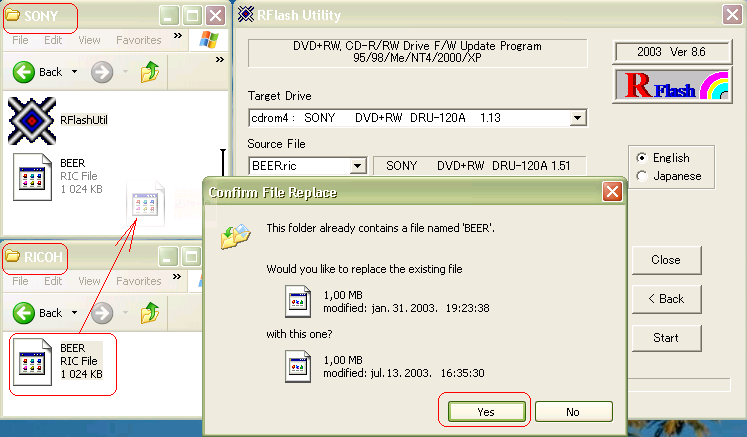The width and height of the screenshot is (747, 437).
Task: Open Edit menu in SONY window
Action: click(53, 40)
